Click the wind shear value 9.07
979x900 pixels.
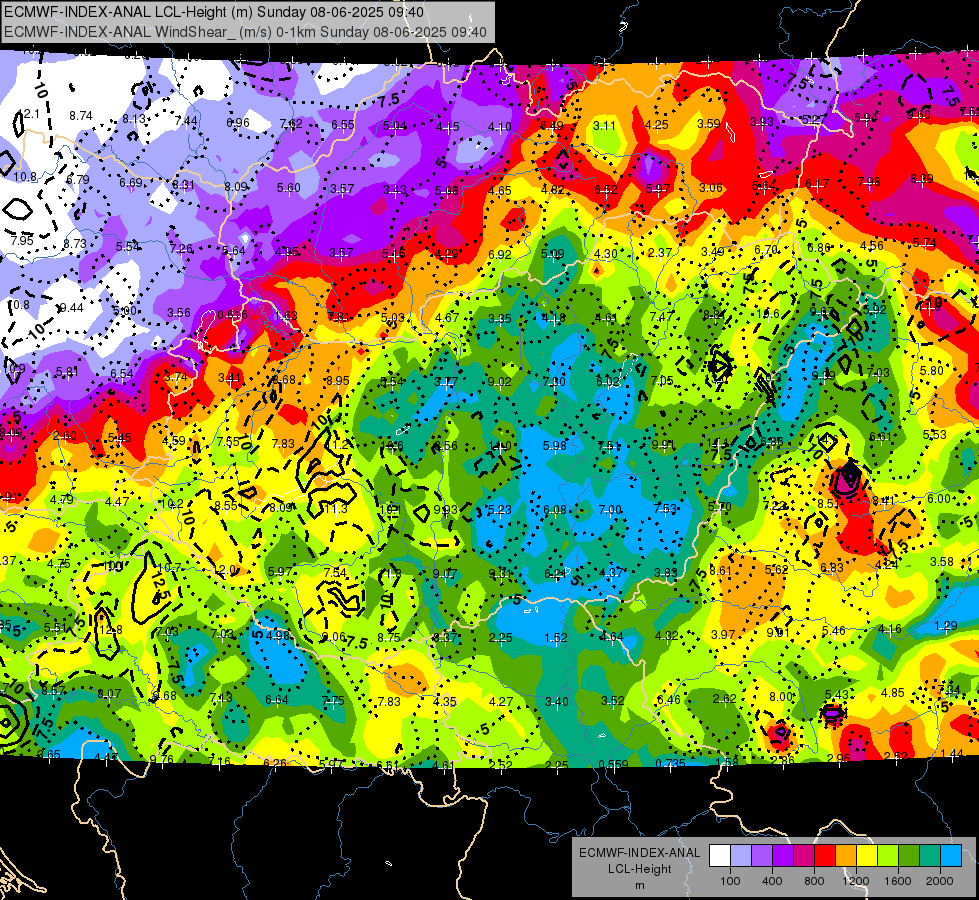click(444, 573)
